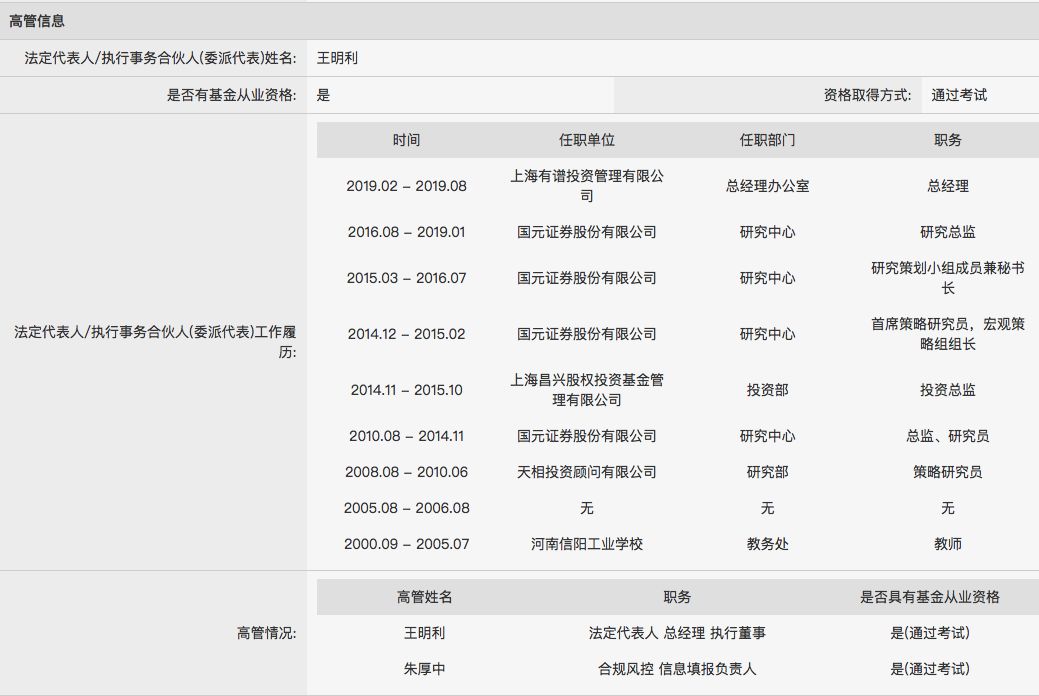The image size is (1039, 696).
Task: Click the 研究策划小组成员兼秘书长 cell
Action: [x=948, y=278]
